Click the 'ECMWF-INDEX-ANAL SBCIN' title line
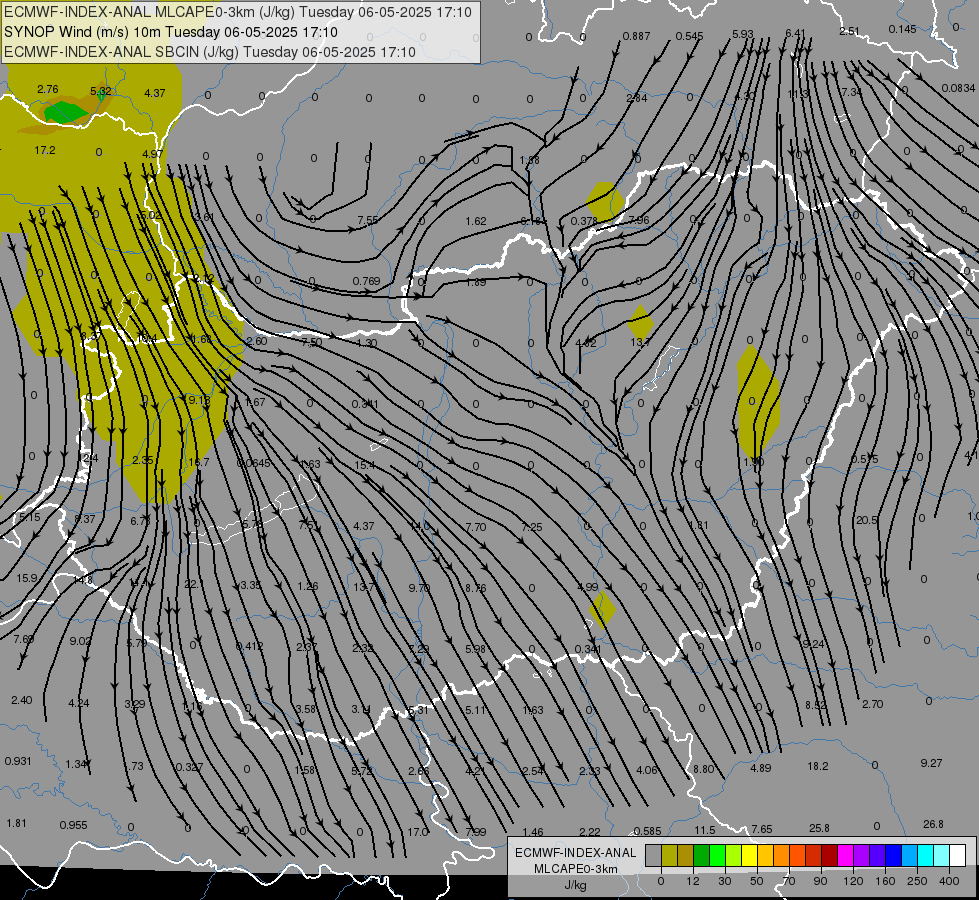This screenshot has width=979, height=900. [210, 52]
